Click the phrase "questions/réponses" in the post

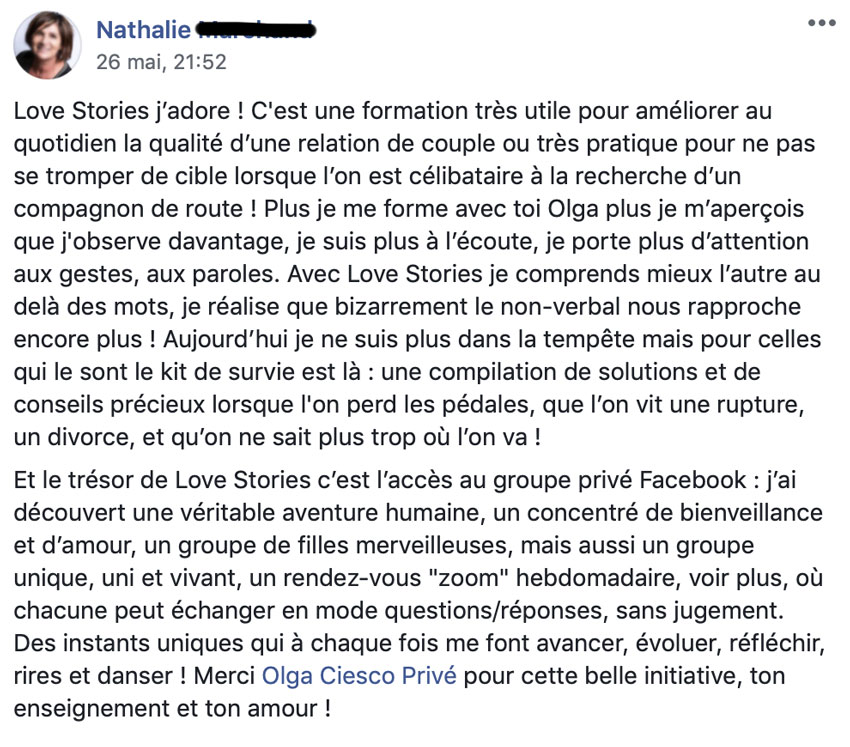[493, 611]
